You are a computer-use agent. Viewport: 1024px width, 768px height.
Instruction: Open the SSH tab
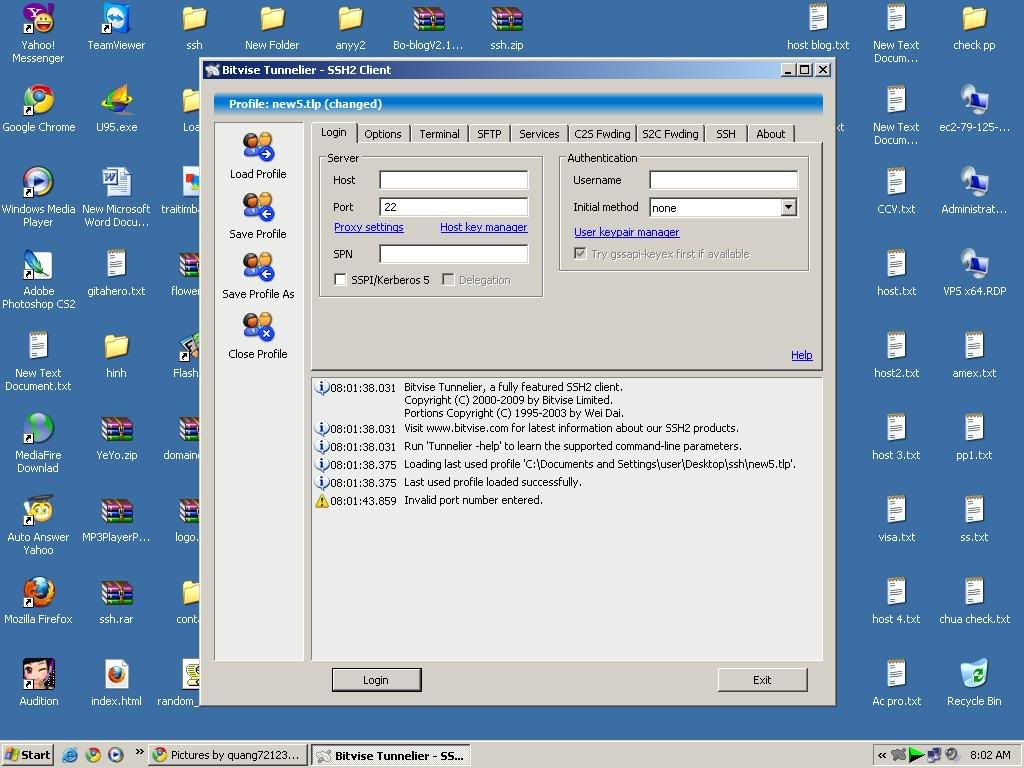[726, 134]
